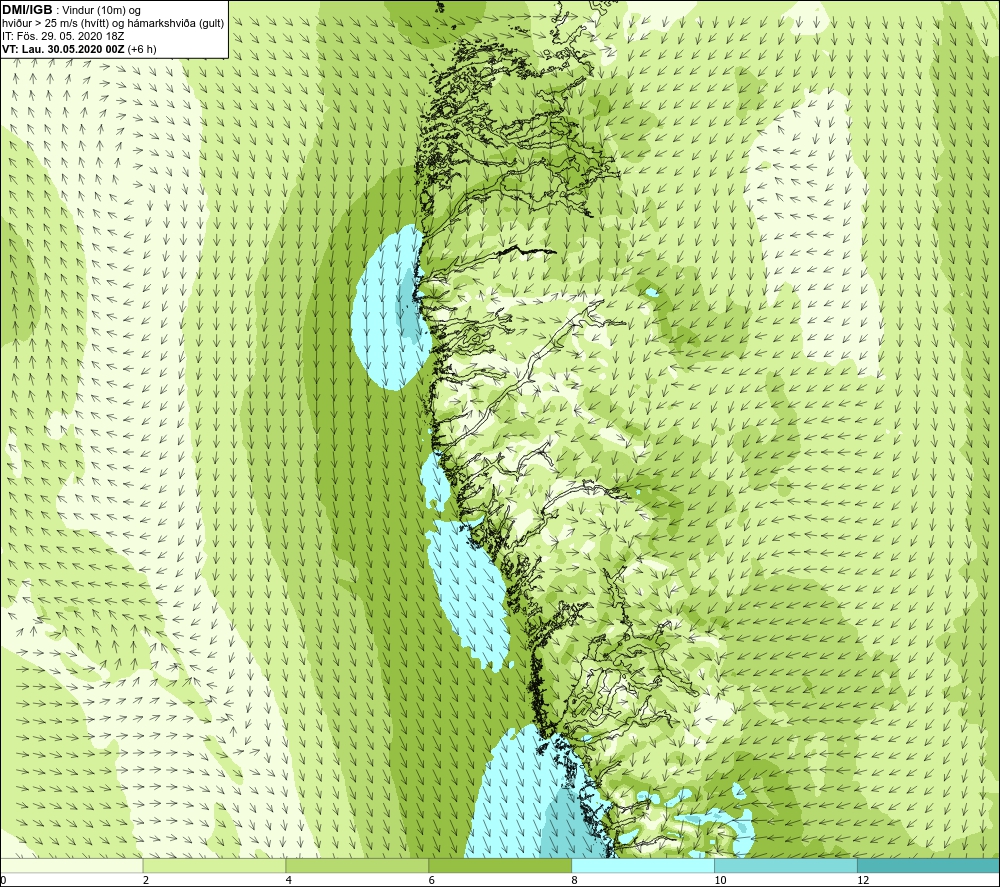
Task: Click the 6–8 m/s dark green scale segment
Action: 500,865
